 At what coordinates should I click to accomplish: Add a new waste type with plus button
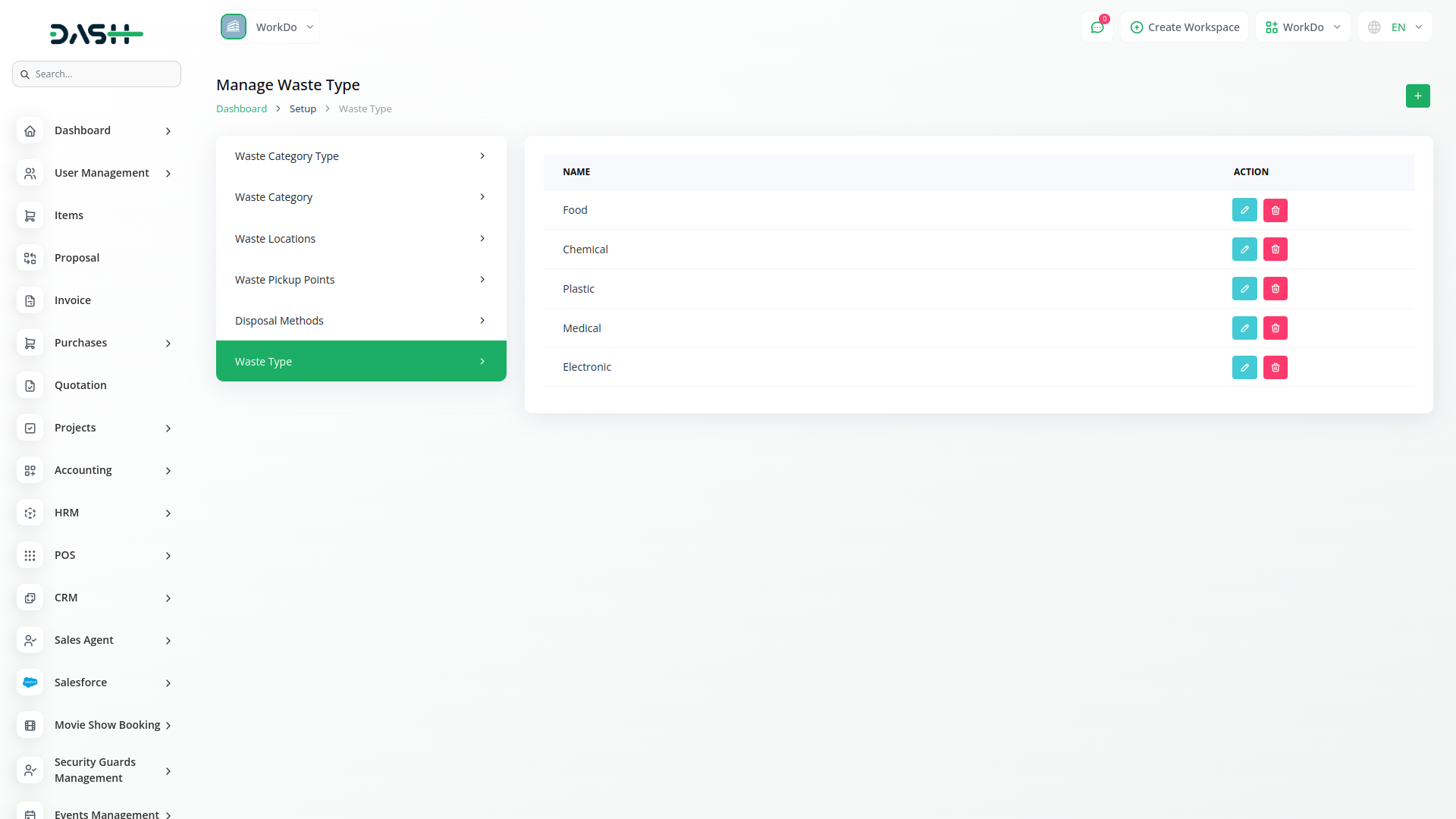pos(1417,96)
